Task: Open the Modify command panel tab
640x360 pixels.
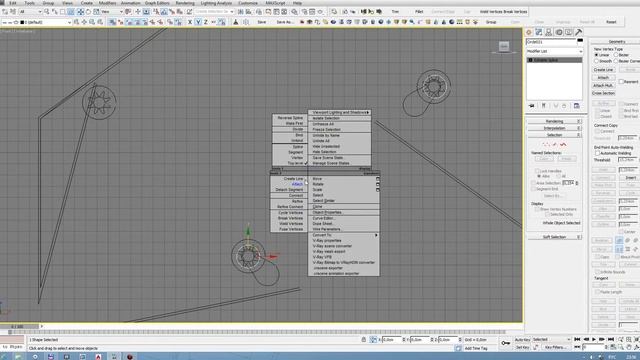Action: coord(539,32)
